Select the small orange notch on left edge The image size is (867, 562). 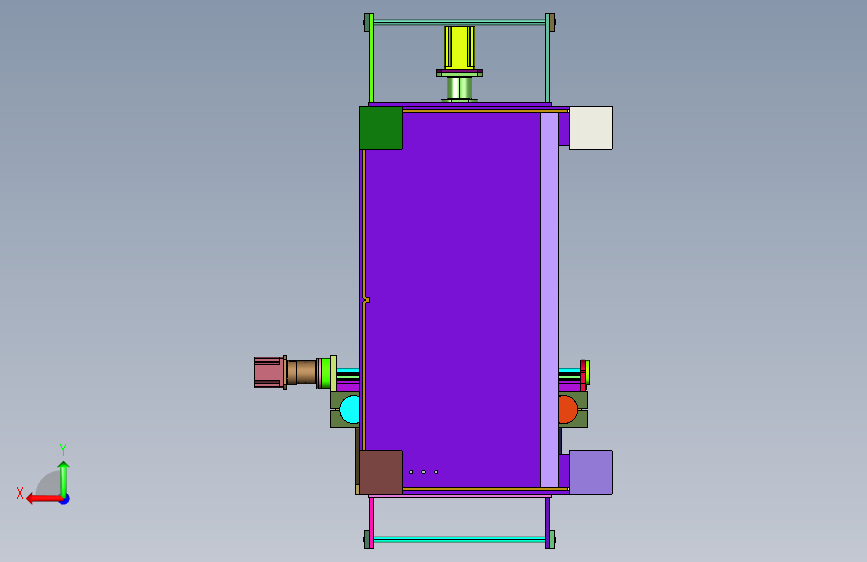(x=366, y=300)
